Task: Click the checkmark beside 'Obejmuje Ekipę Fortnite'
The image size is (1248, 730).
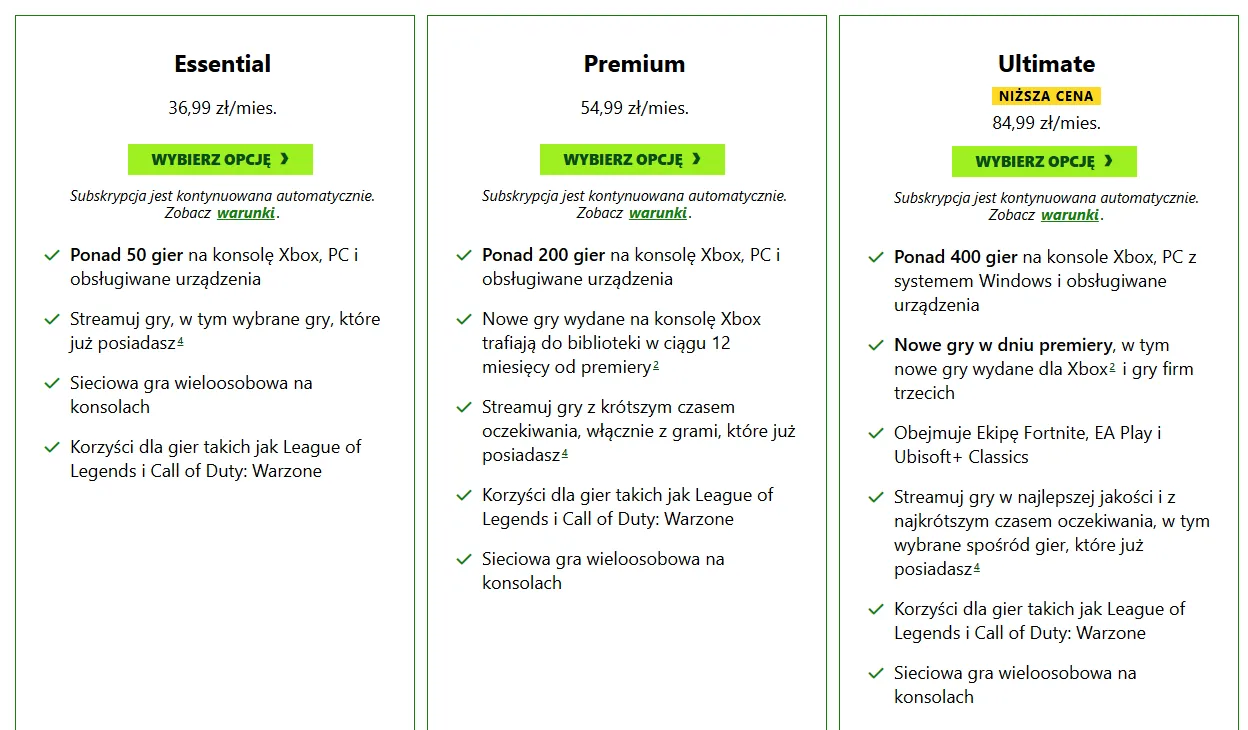Action: [x=876, y=434]
